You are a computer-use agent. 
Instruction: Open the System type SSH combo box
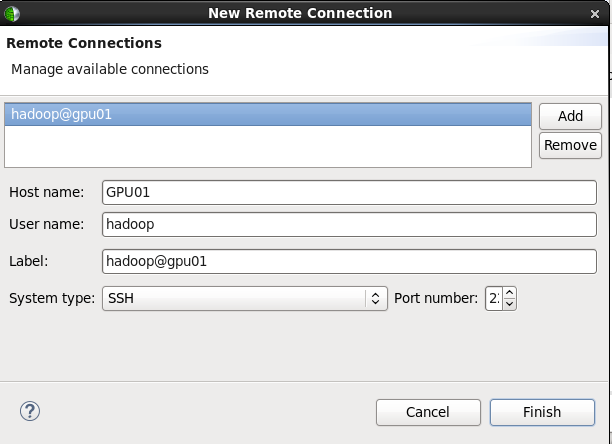tap(245, 298)
